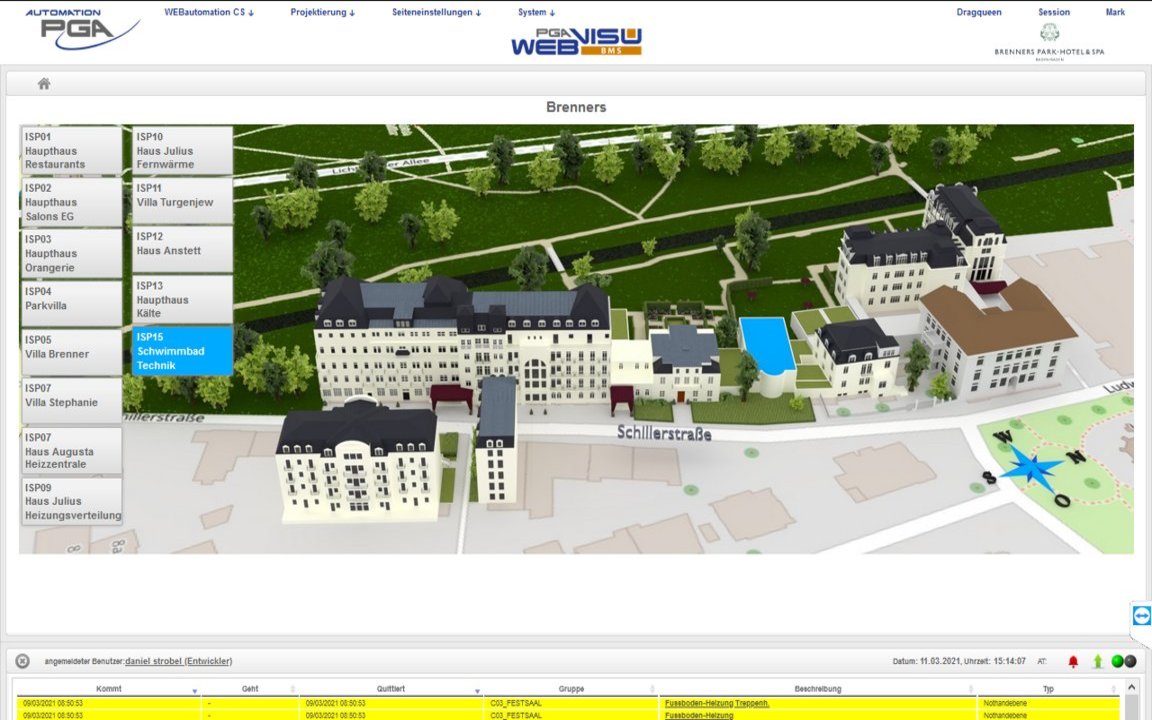Click the compass rose on the map
The width and height of the screenshot is (1152, 720).
pyautogui.click(x=1033, y=467)
